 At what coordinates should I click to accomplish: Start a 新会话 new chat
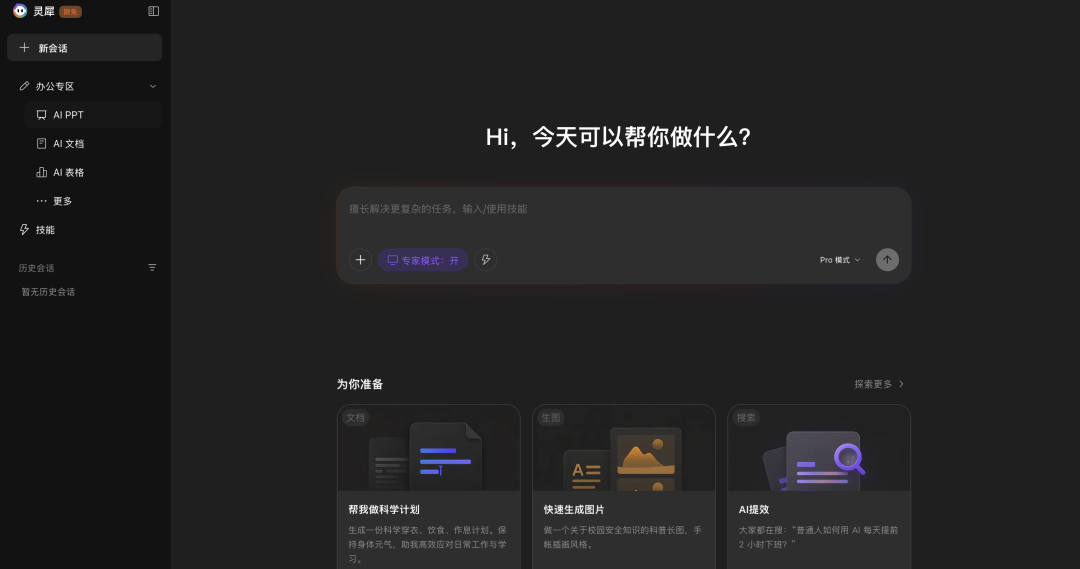[85, 48]
